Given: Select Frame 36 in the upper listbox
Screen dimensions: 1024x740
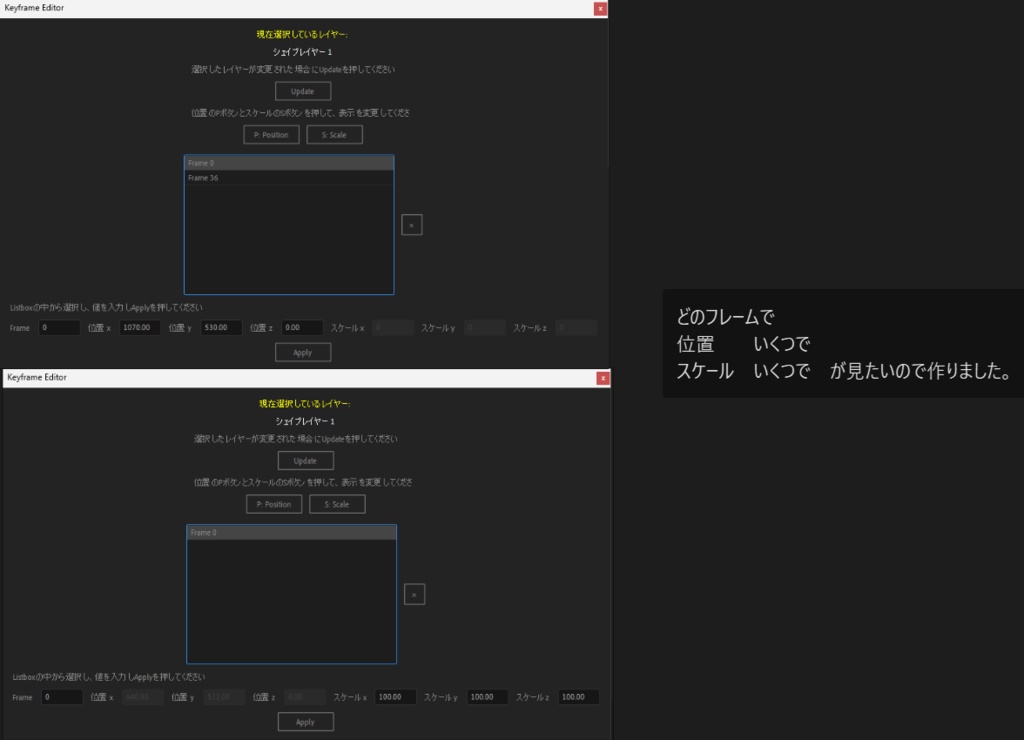Looking at the screenshot, I should coord(289,178).
